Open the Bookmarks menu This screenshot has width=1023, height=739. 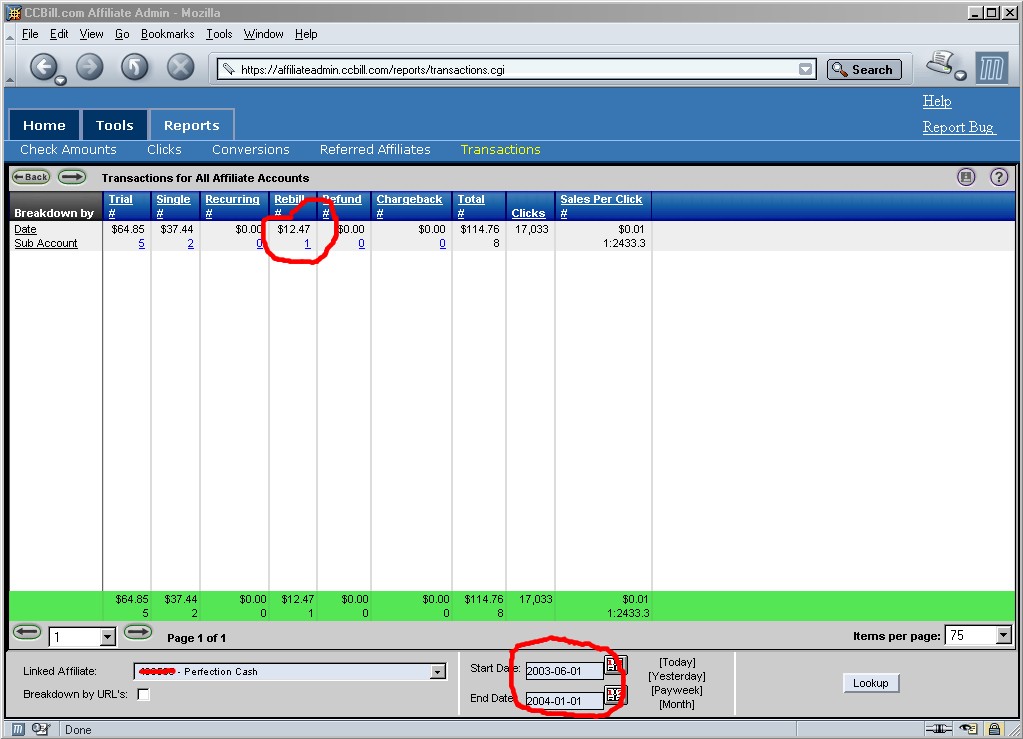[167, 34]
